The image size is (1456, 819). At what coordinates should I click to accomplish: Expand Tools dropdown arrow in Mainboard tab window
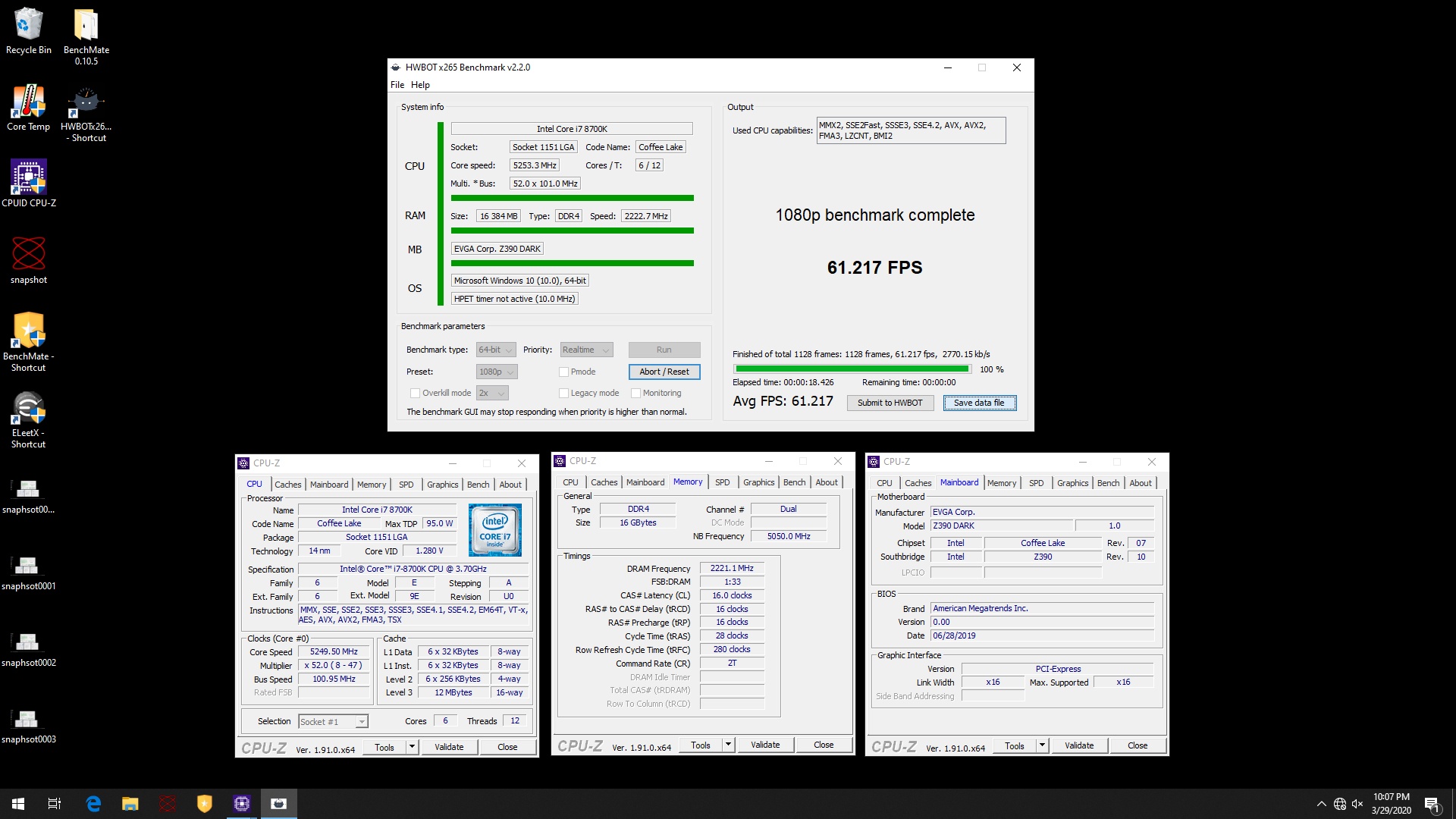[1042, 745]
